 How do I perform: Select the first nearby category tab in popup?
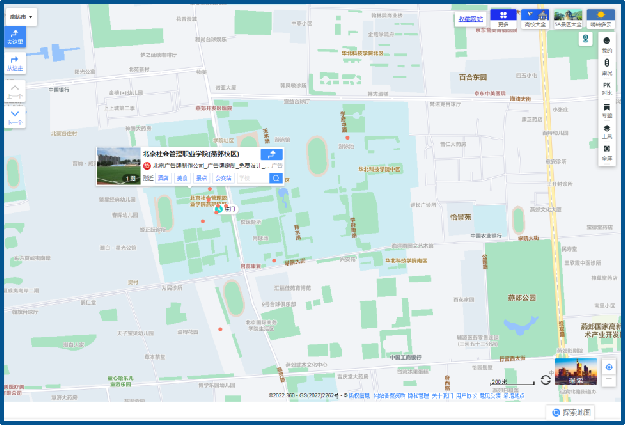coord(163,178)
